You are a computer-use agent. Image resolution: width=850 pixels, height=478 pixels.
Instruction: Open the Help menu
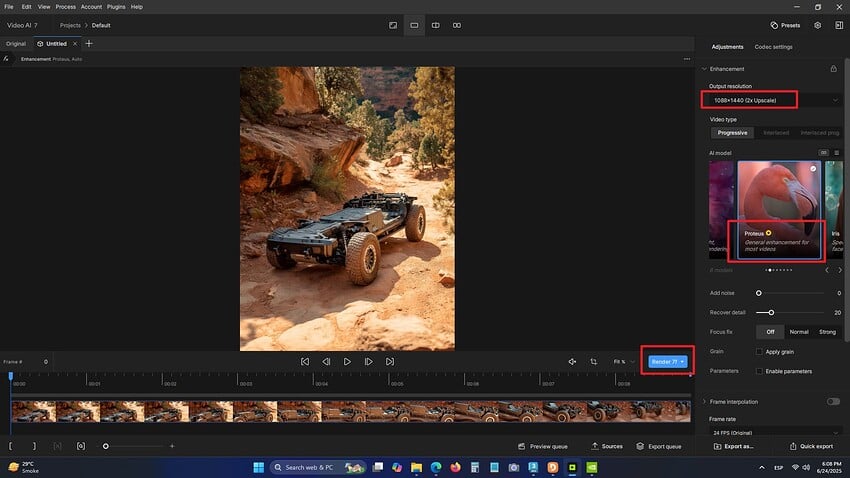(137, 7)
